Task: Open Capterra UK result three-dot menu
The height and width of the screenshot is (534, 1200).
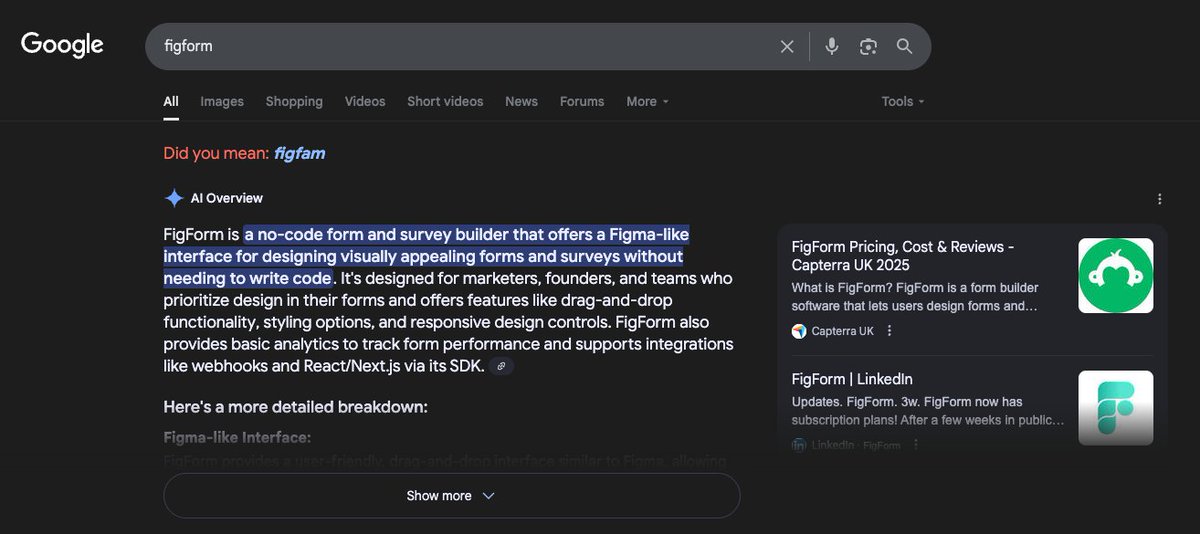Action: pos(890,331)
